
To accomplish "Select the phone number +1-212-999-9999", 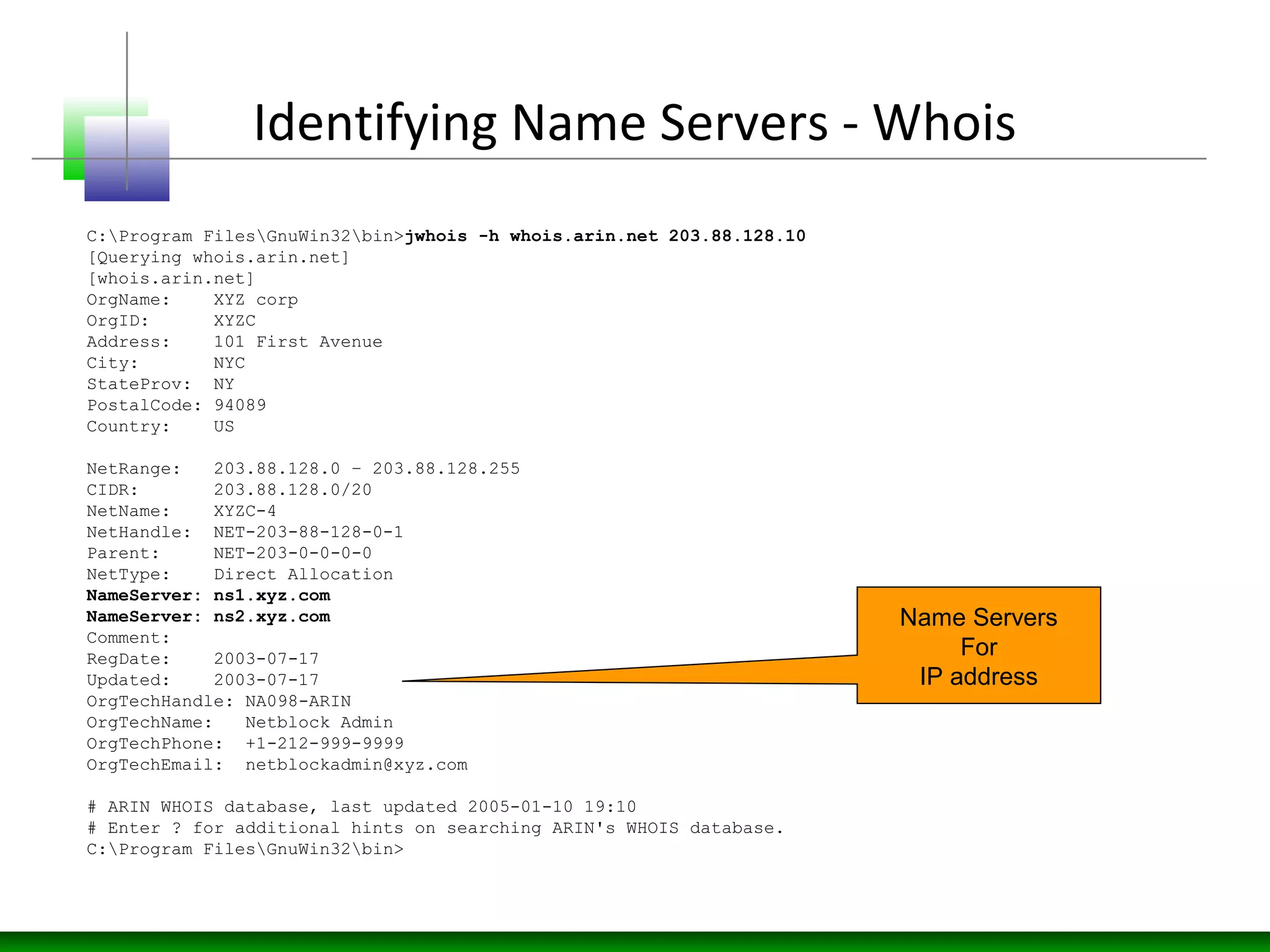I will tap(324, 744).
